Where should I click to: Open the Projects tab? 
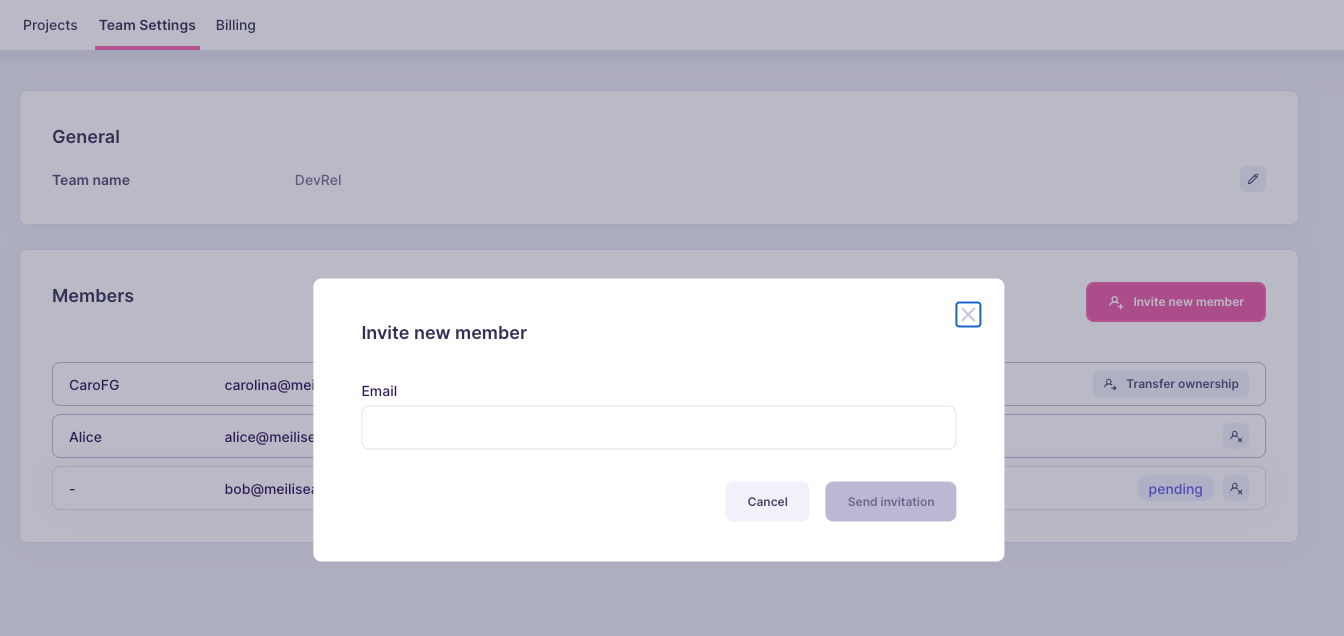pos(50,25)
